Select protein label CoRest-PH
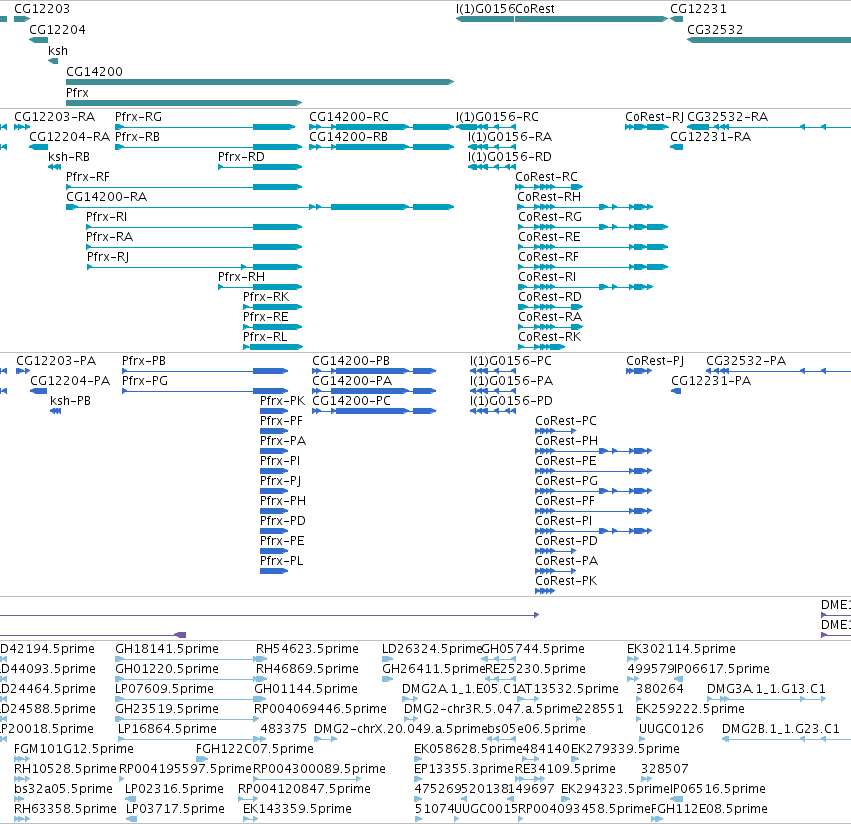Viewport: 851px width, 824px height. click(567, 441)
